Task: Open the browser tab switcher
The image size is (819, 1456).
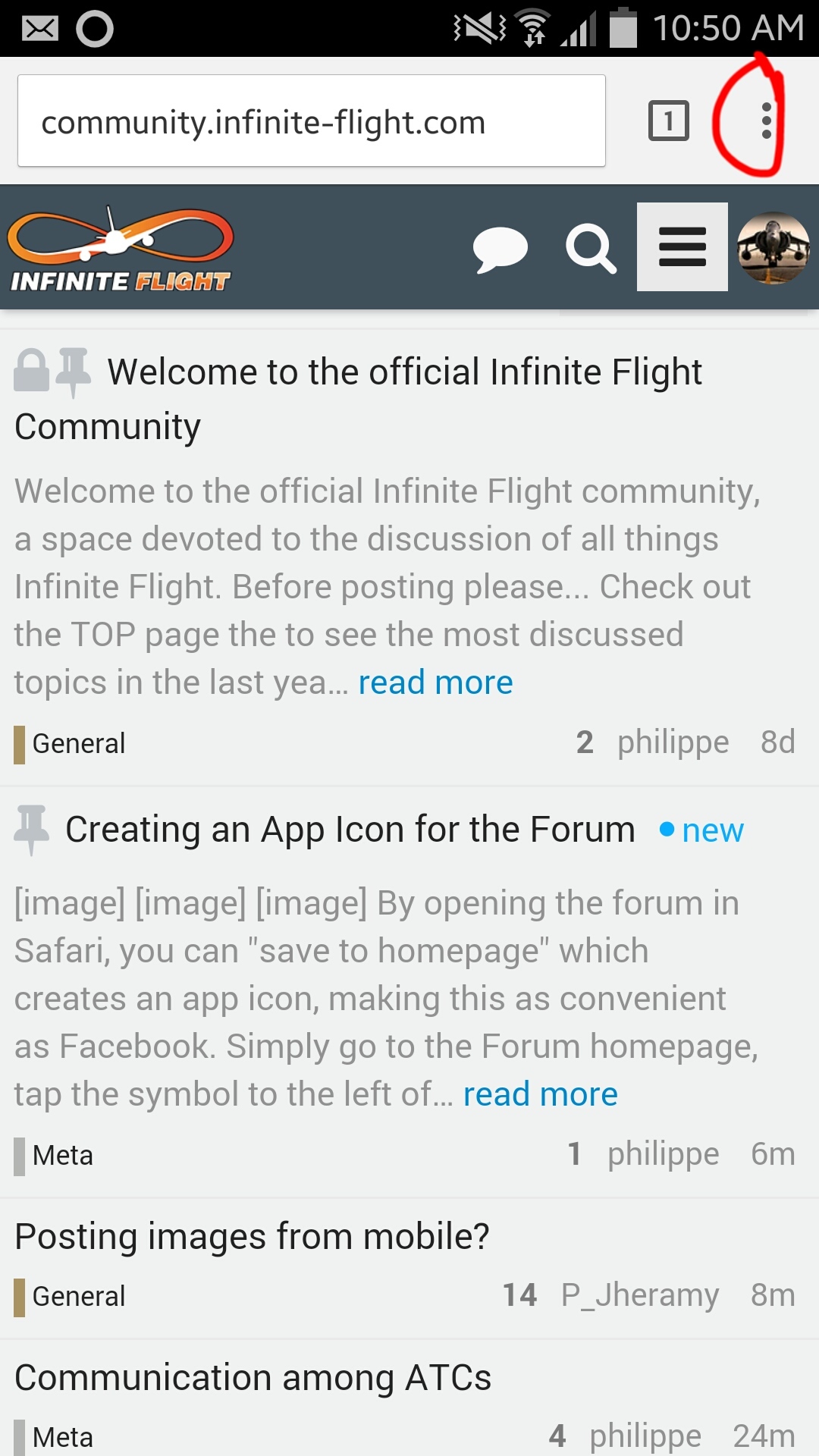Action: 668,121
